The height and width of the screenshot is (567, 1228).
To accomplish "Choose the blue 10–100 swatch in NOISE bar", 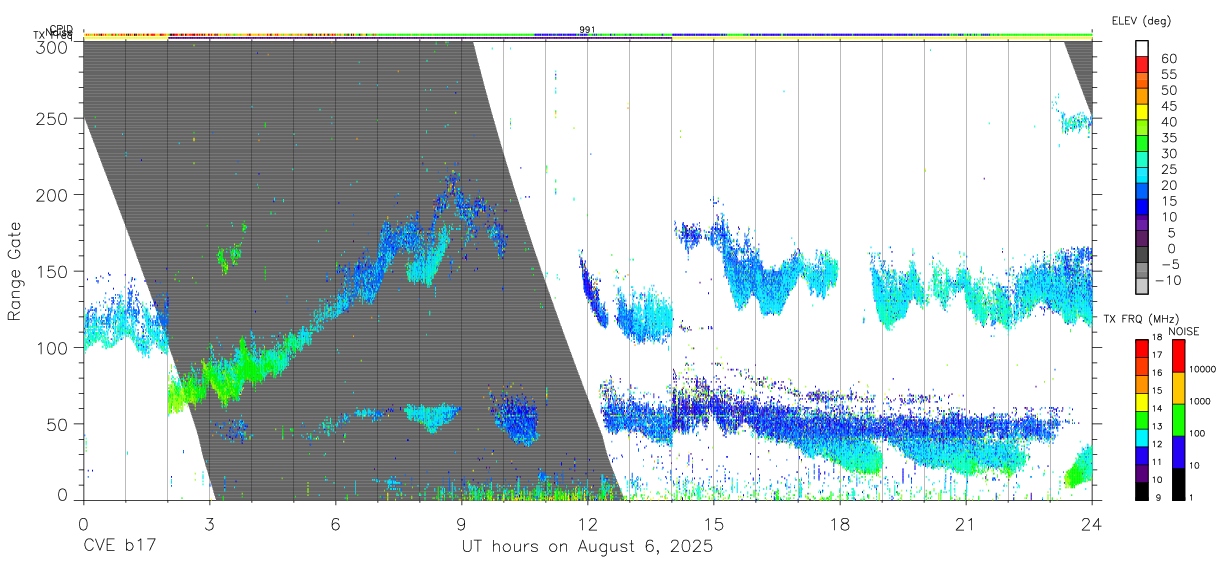I will pyautogui.click(x=1179, y=451).
